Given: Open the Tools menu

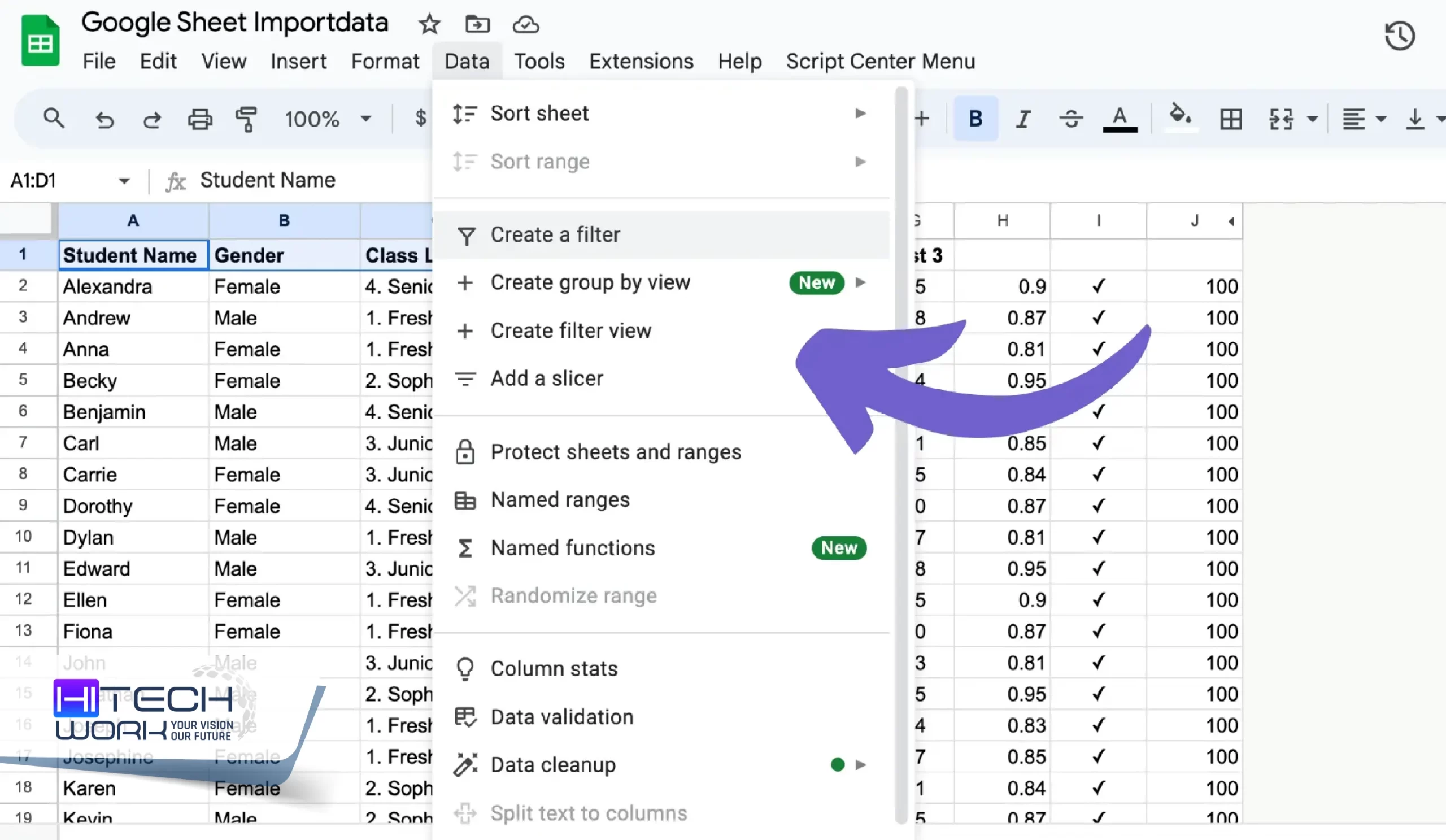Looking at the screenshot, I should 538,61.
